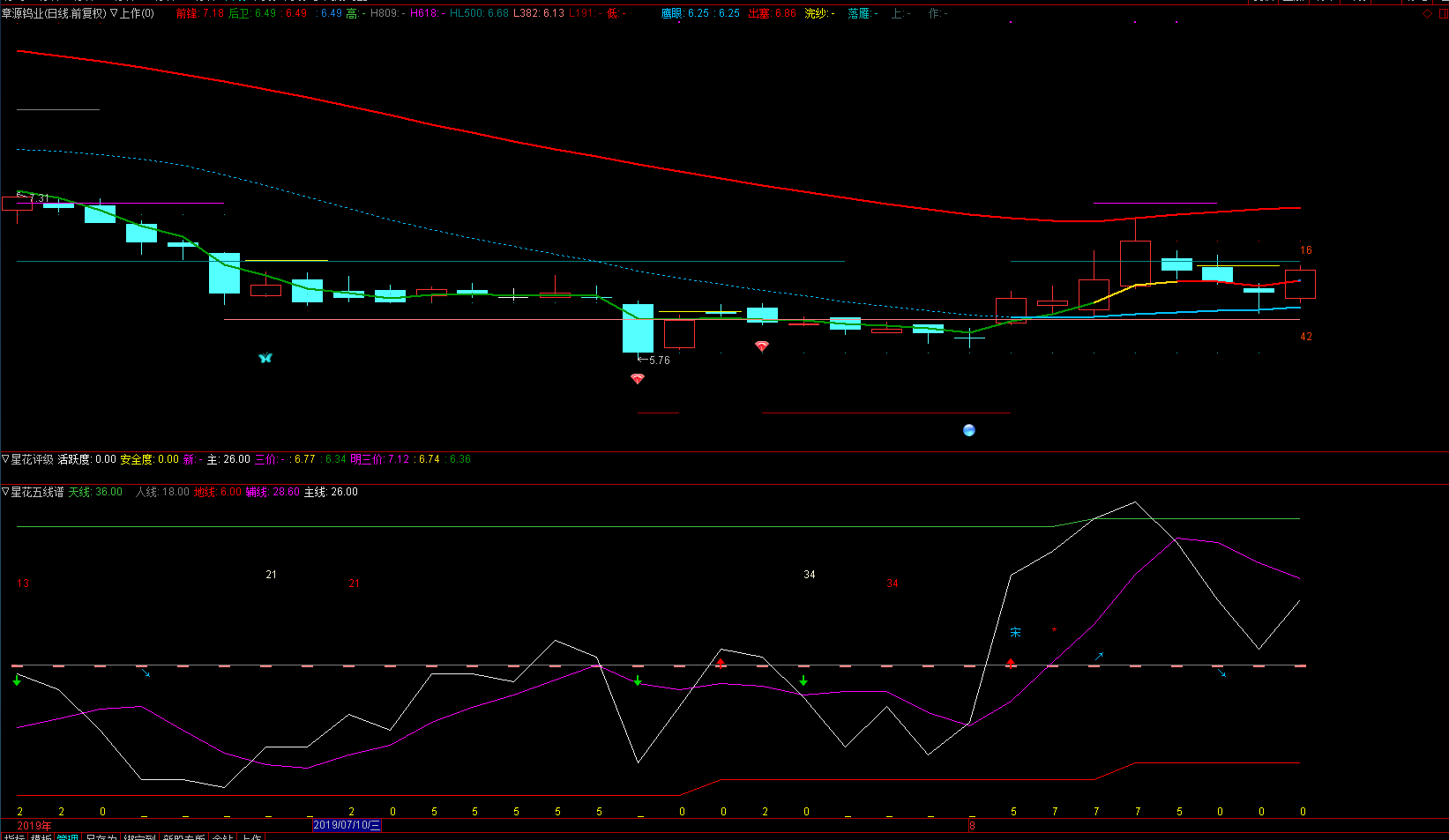This screenshot has height=840, width=1449.
Task: Click the 前锋: 7.18 readout
Action: (200, 13)
